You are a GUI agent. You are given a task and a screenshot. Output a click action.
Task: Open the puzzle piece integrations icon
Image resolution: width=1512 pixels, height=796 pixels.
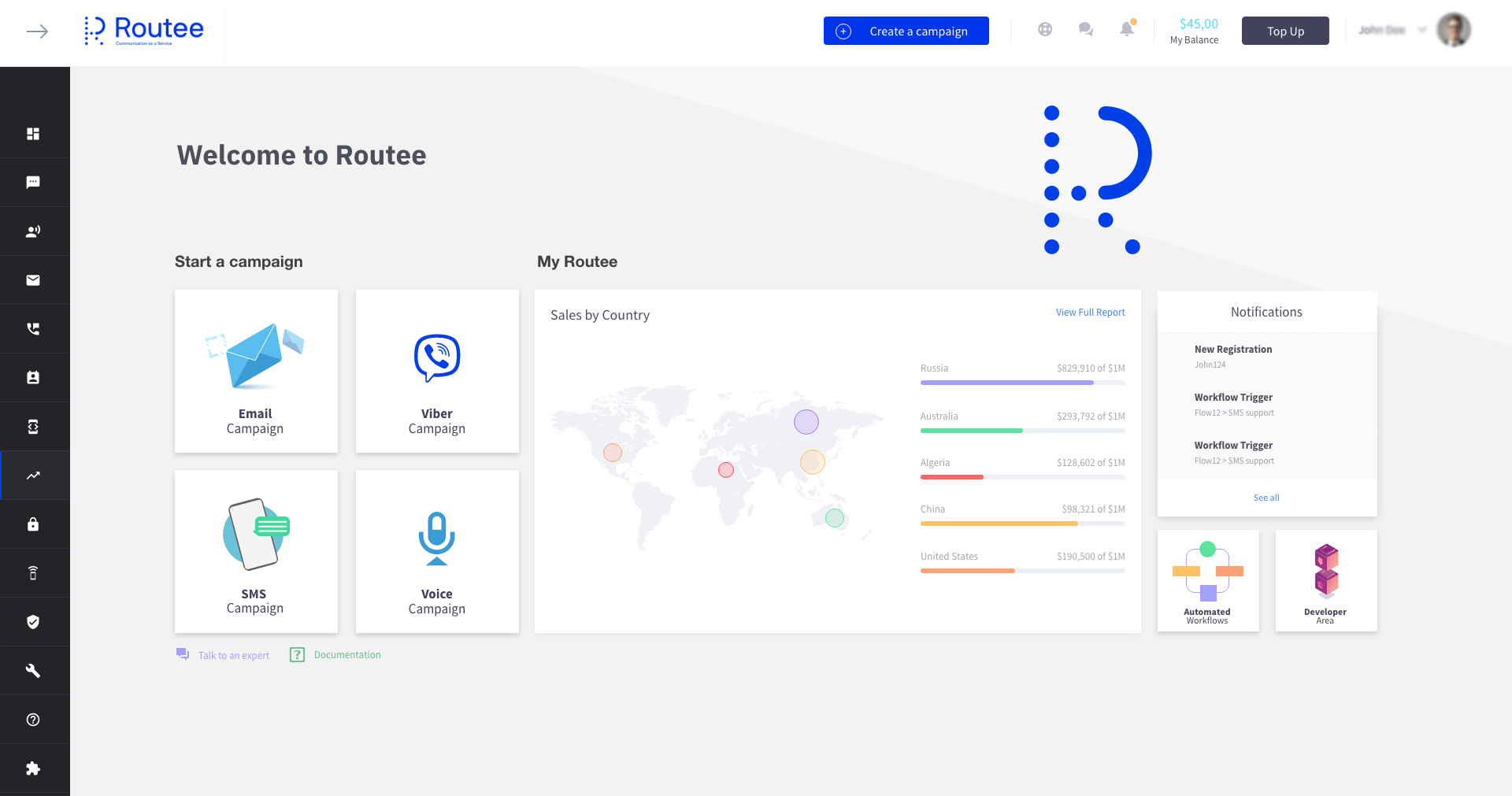point(33,768)
